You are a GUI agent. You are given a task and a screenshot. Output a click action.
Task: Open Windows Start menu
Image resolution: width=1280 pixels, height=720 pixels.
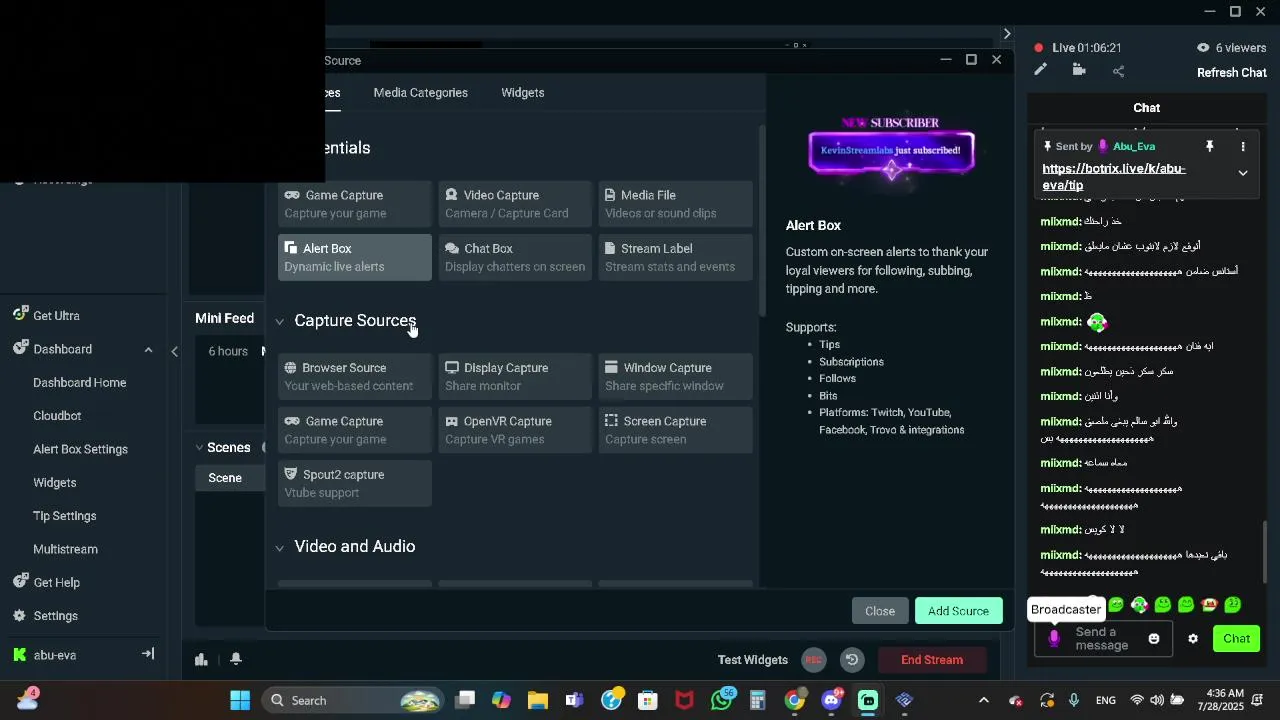coord(240,700)
